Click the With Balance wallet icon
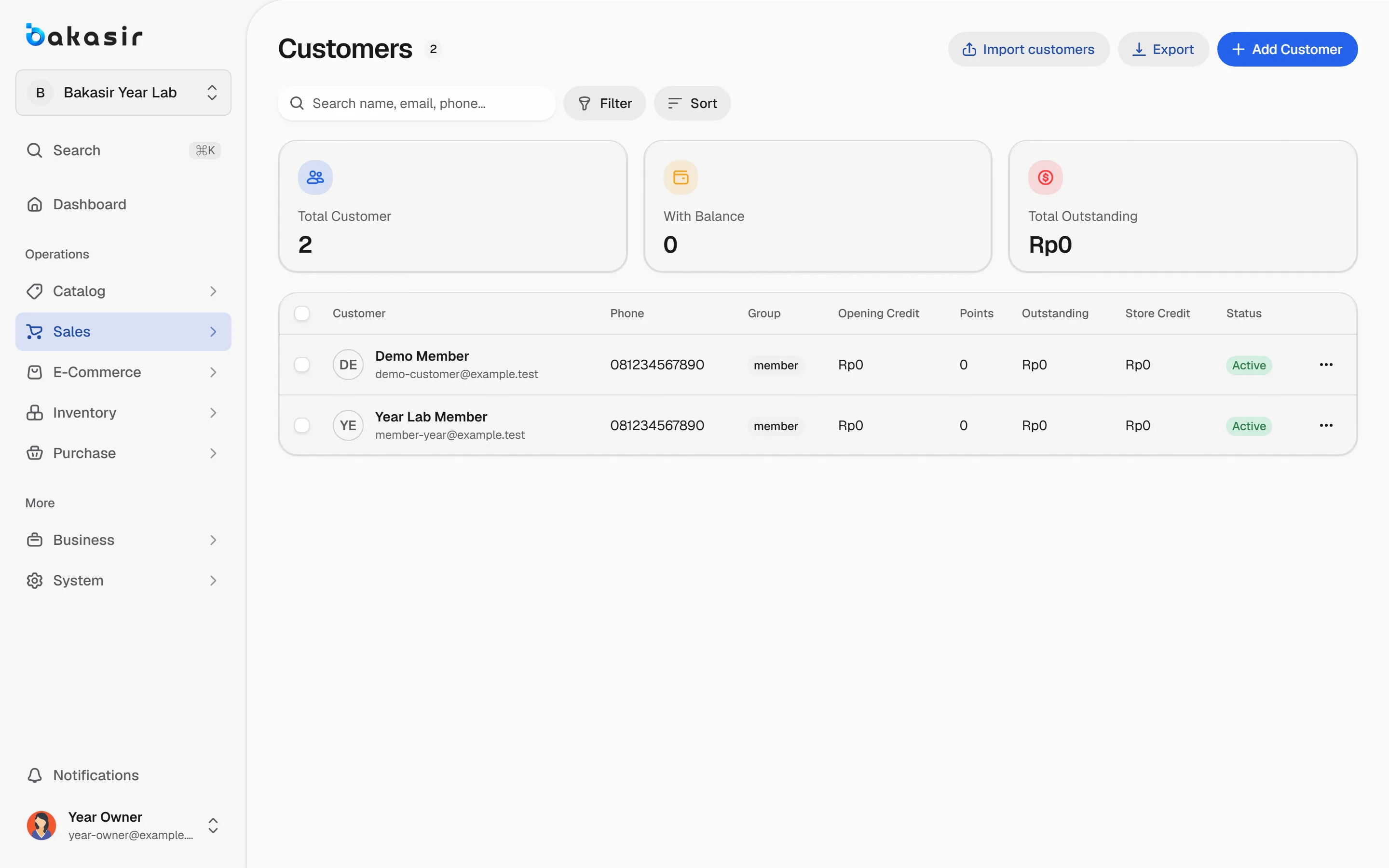Screen dimensions: 1389x868 coord(681,177)
